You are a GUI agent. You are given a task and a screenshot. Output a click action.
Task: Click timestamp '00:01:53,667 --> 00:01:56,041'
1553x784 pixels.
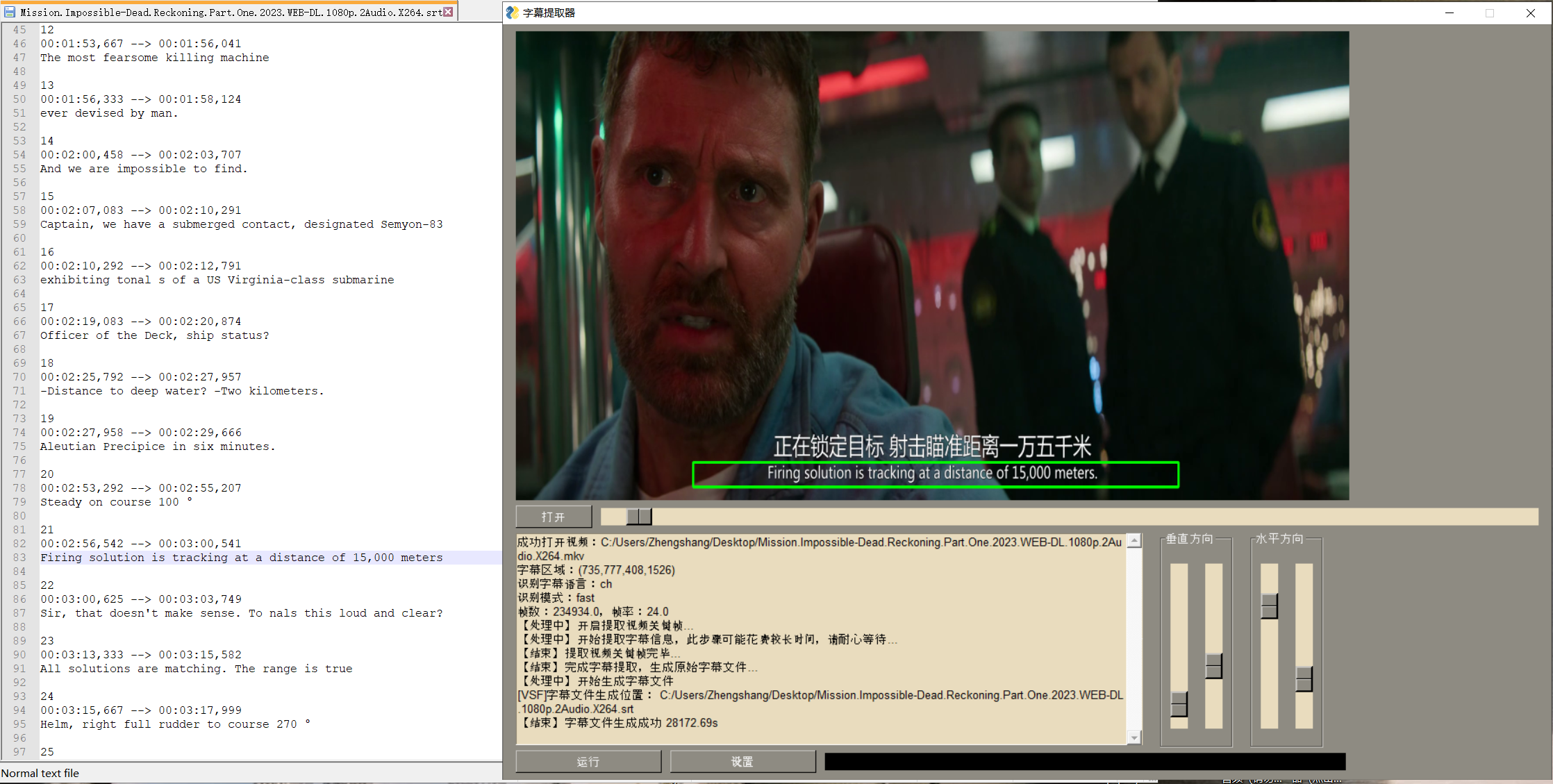pyautogui.click(x=141, y=44)
